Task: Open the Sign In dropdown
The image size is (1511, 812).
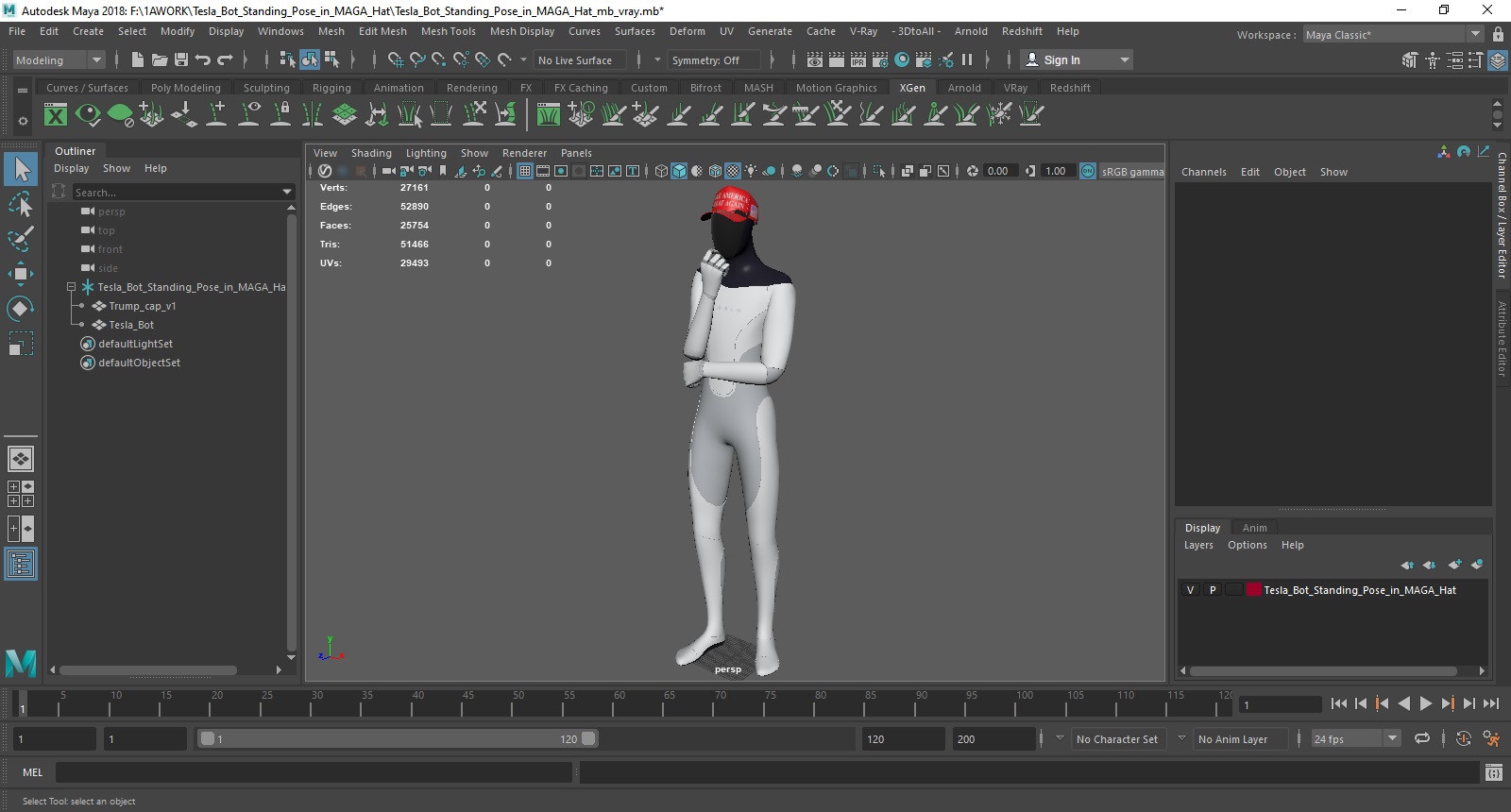Action: 1078,59
